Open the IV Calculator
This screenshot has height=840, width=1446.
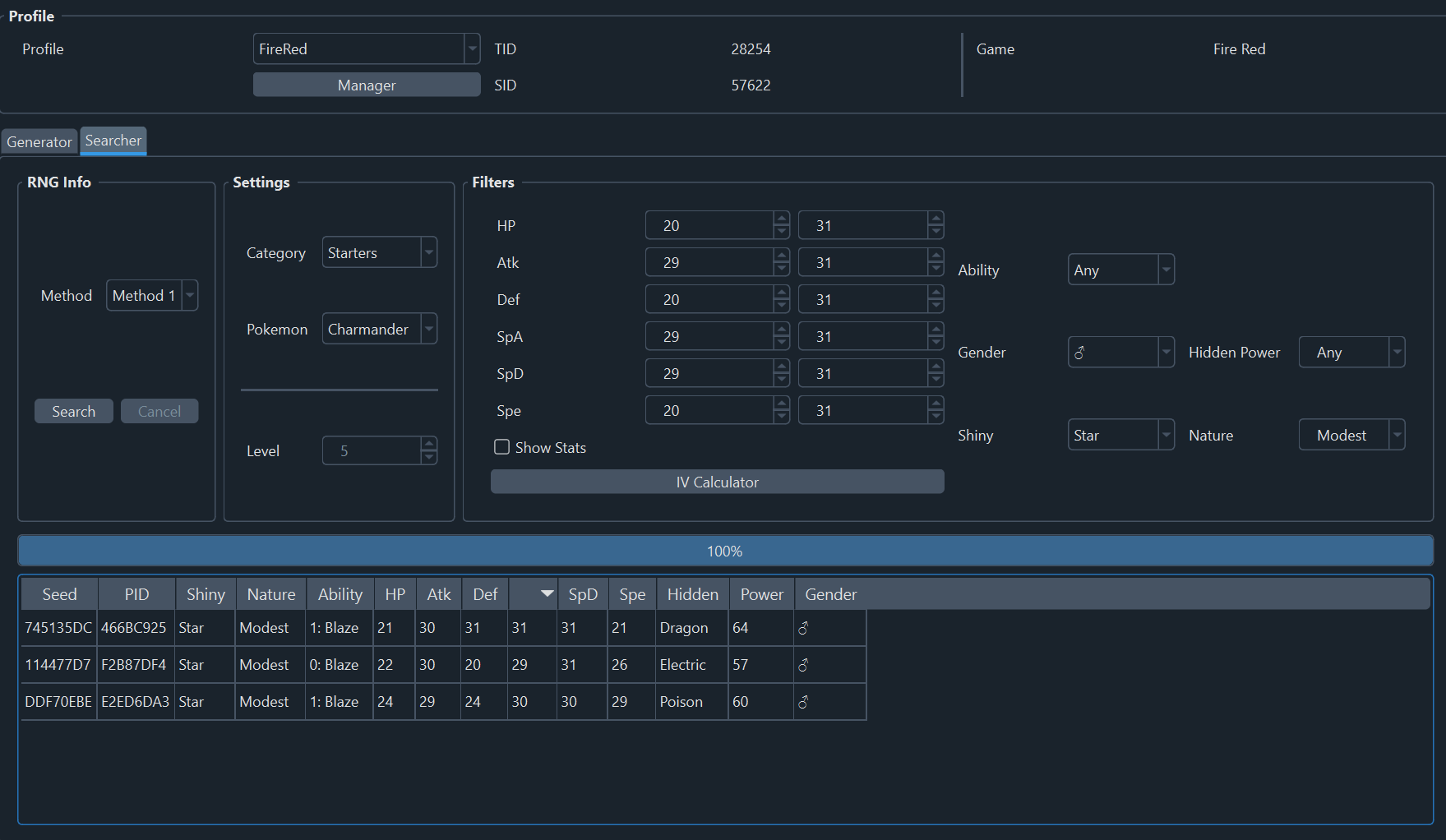[717, 482]
